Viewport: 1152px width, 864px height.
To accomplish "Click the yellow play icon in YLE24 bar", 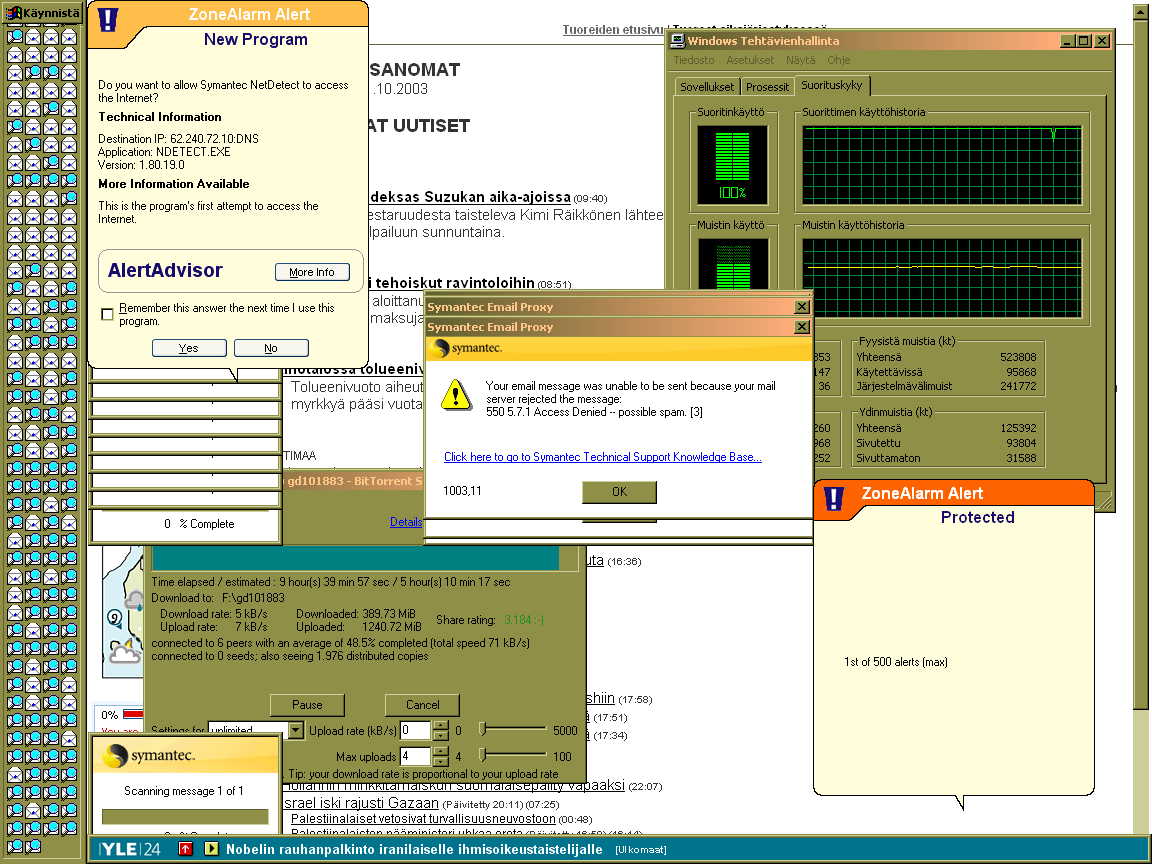I will (212, 849).
